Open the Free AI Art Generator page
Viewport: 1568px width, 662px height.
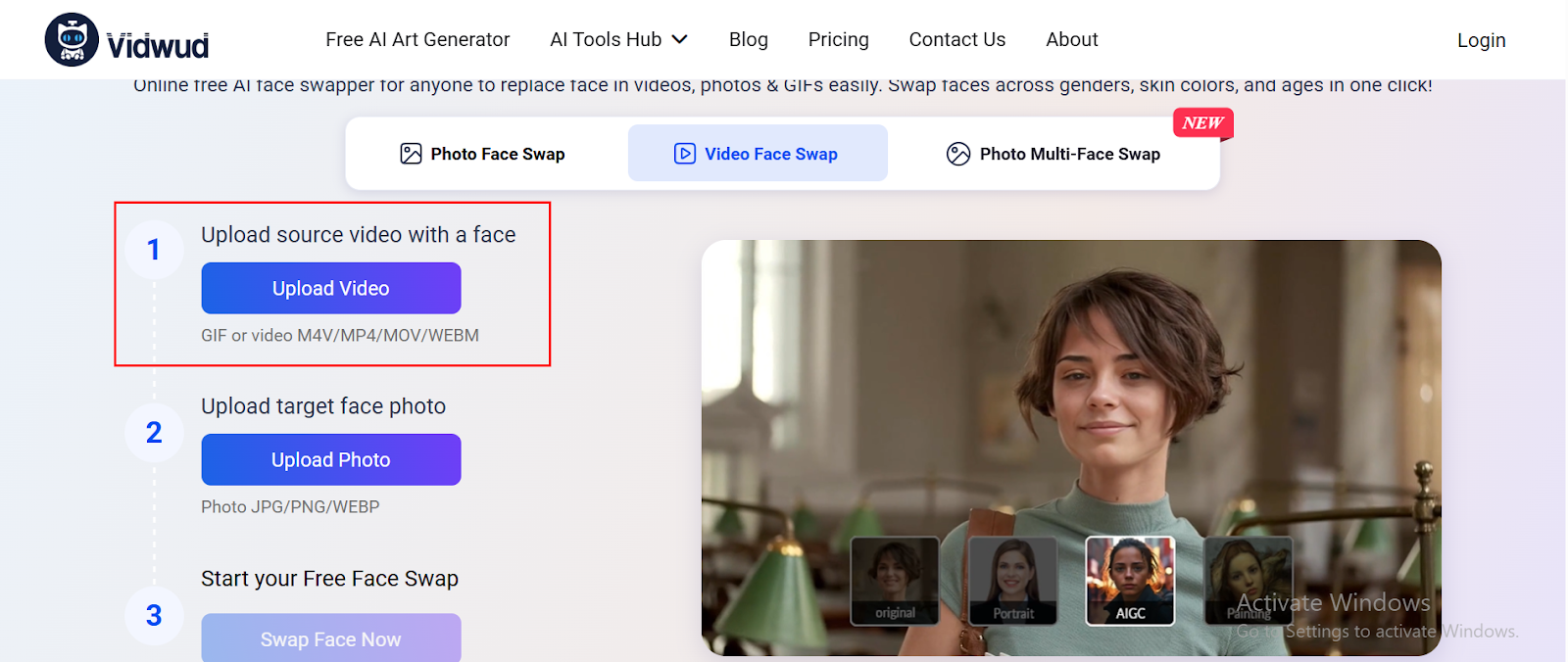click(x=417, y=39)
